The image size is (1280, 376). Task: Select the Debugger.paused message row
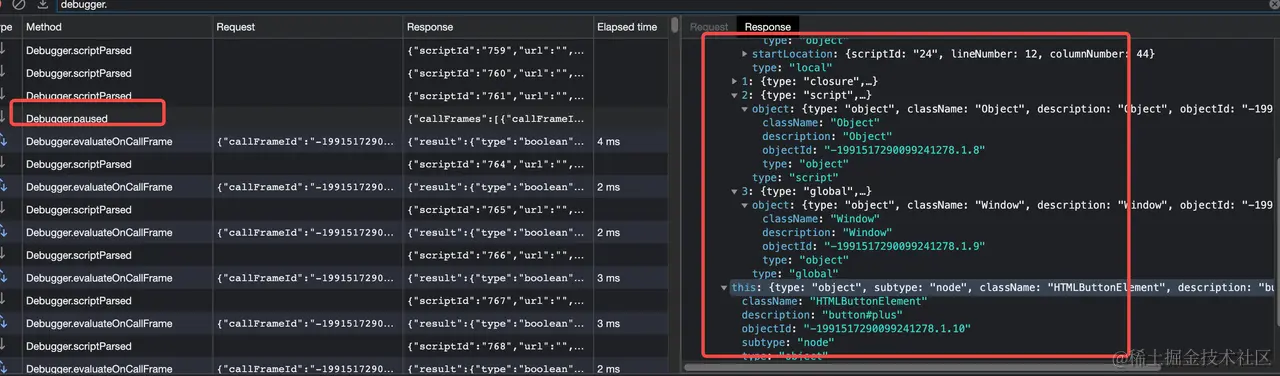[x=334, y=119]
